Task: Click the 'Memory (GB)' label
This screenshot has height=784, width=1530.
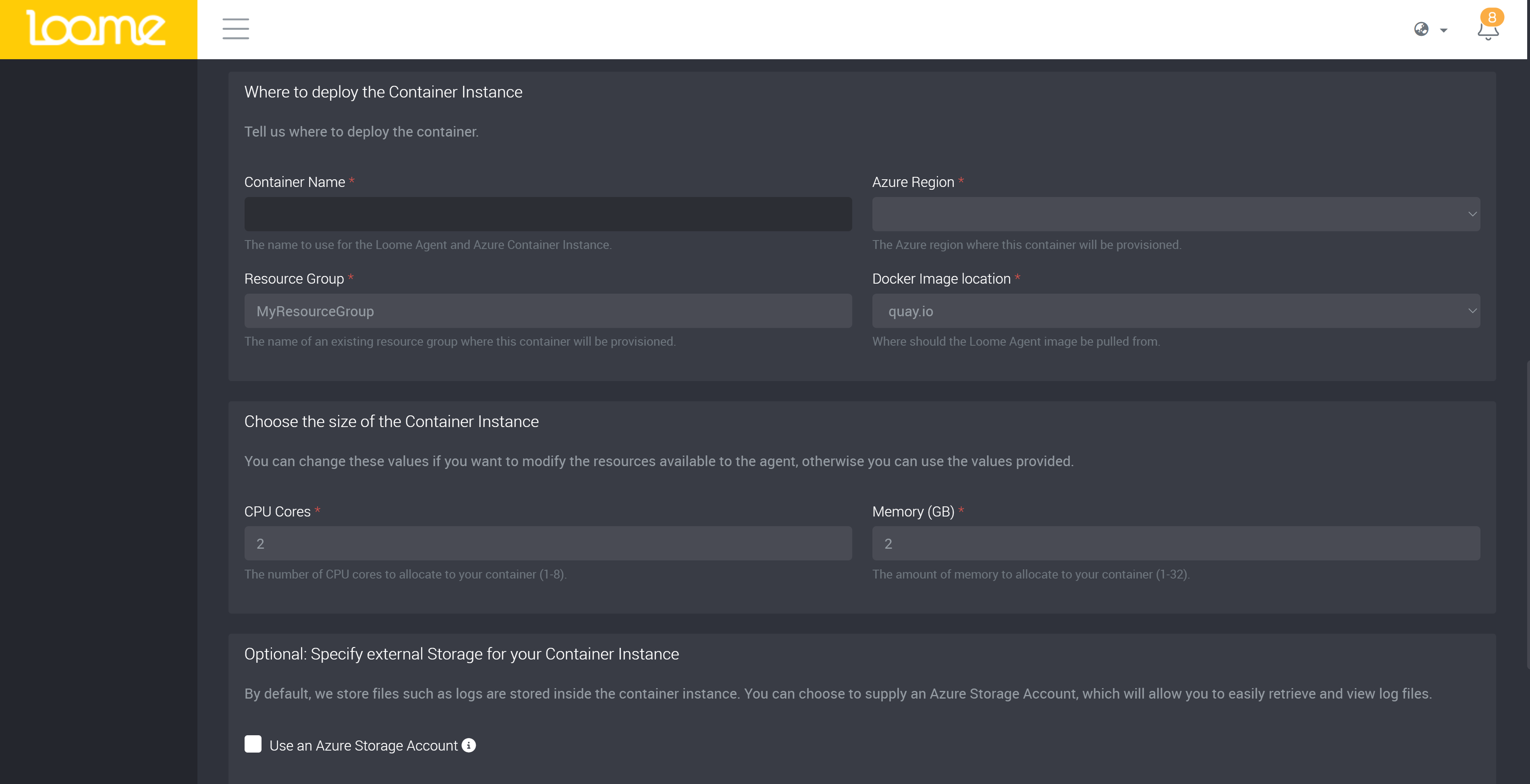Action: pos(913,511)
